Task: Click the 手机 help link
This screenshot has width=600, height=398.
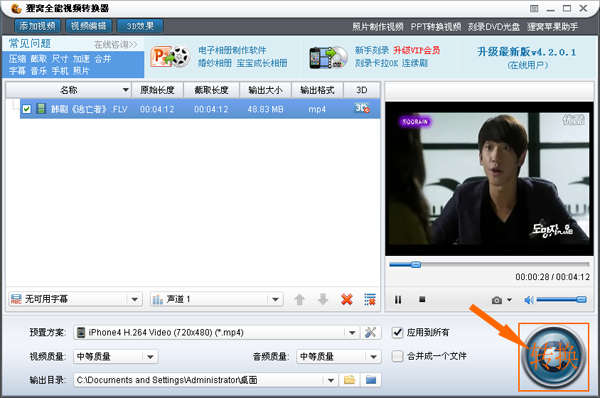Action: [x=60, y=71]
